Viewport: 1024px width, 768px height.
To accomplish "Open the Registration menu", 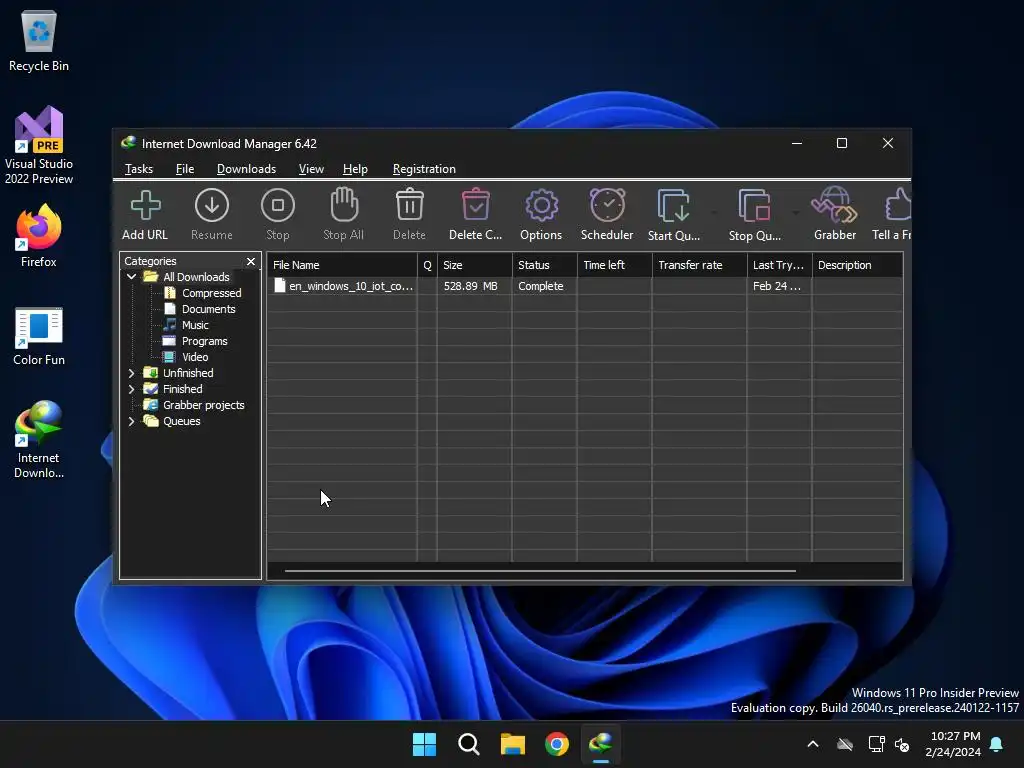I will (424, 169).
